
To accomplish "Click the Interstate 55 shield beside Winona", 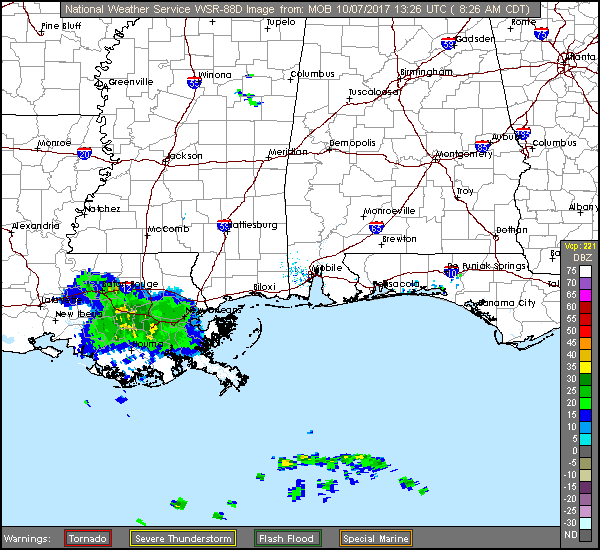I will point(194,82).
